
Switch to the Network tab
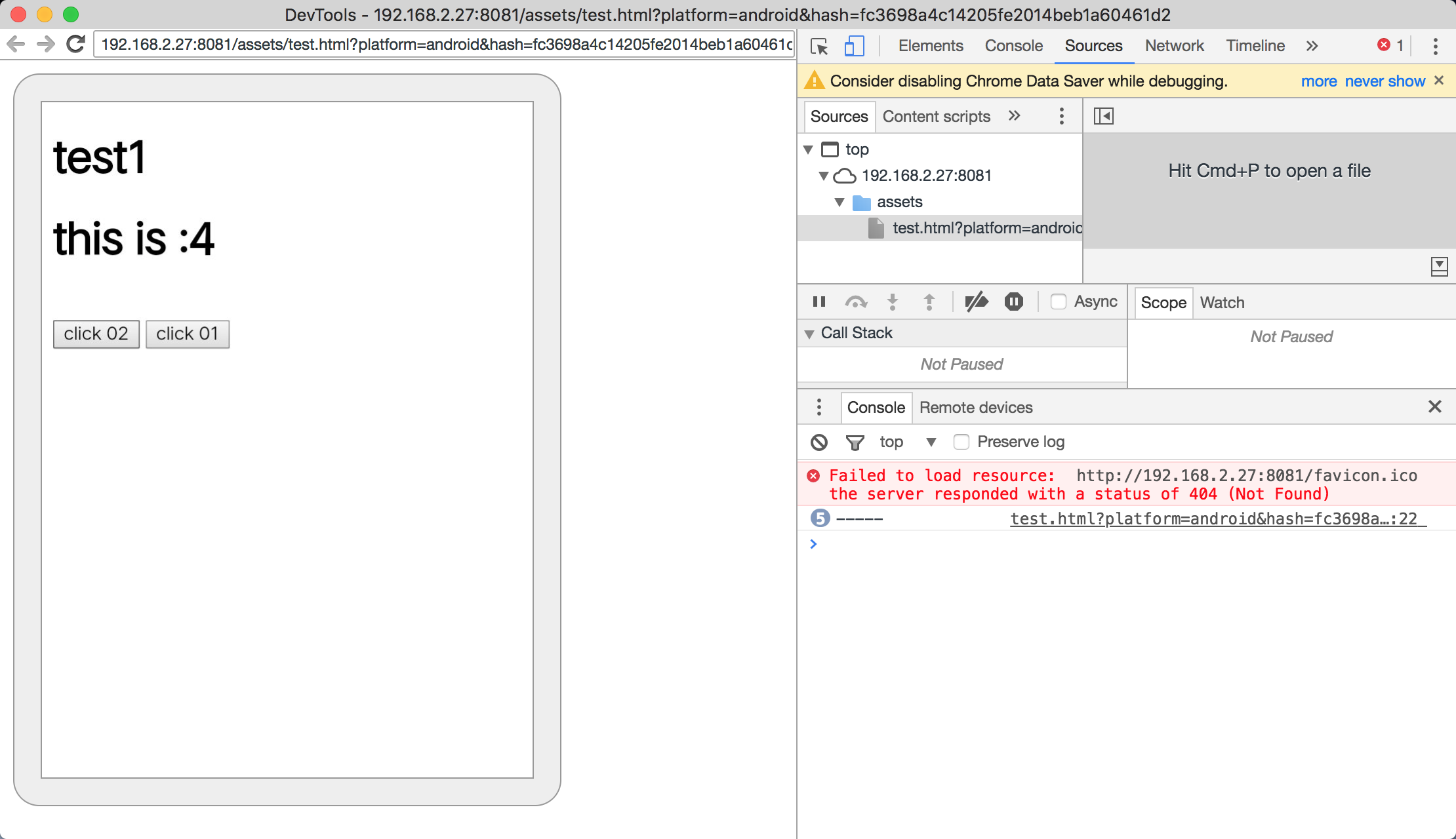pyautogui.click(x=1174, y=46)
